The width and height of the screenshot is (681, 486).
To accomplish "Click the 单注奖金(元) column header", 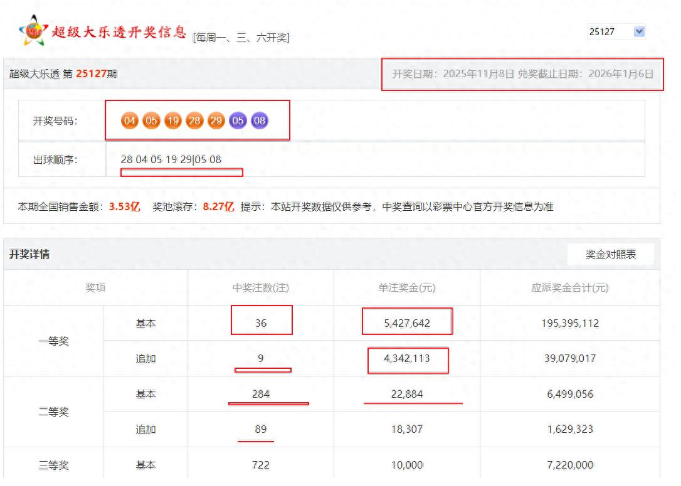I will 406,288.
